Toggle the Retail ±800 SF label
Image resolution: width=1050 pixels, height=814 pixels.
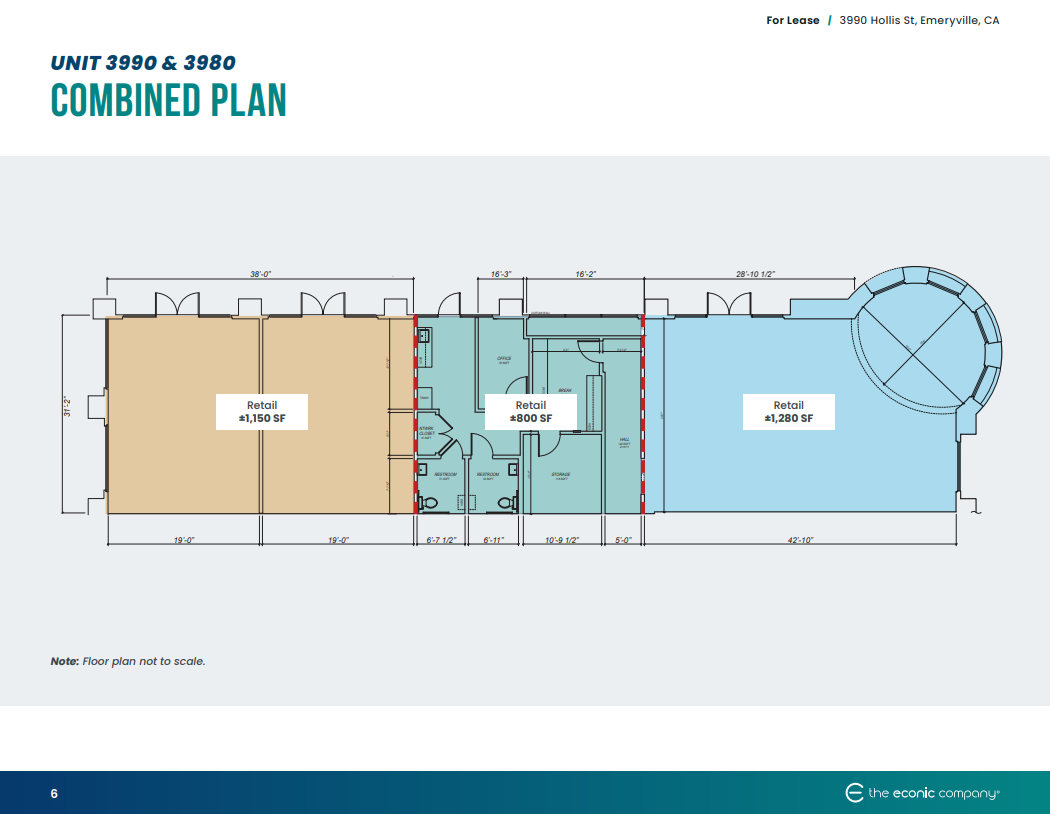(531, 411)
